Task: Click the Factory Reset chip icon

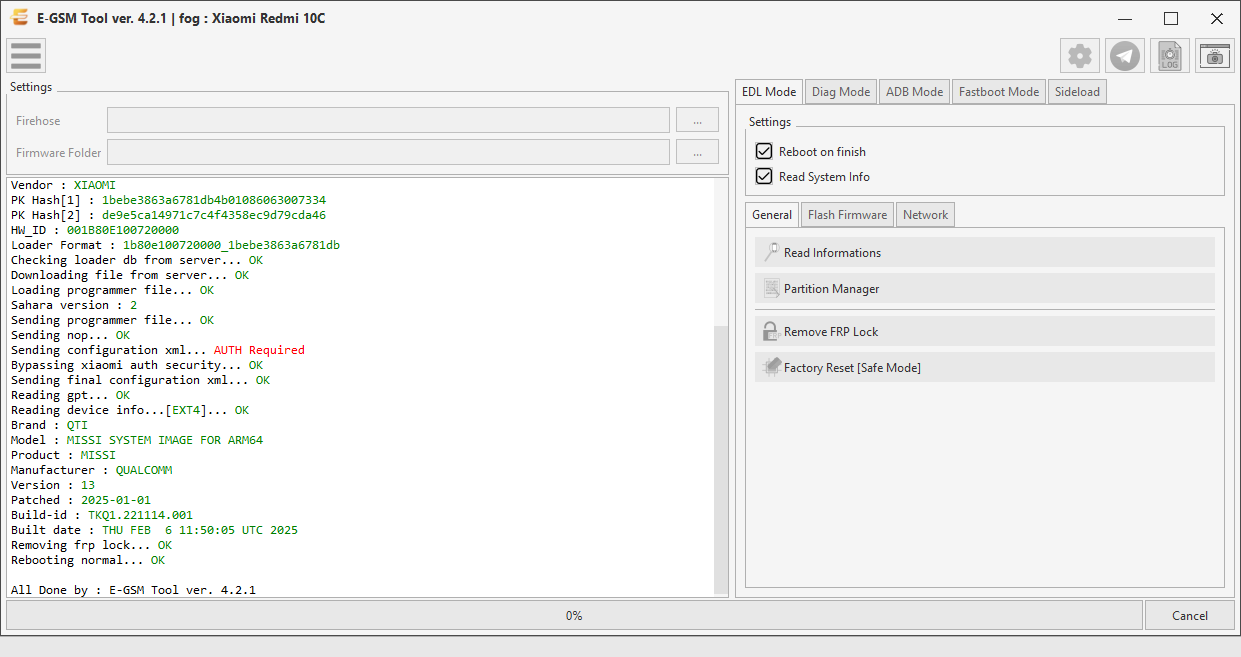Action: pos(771,367)
